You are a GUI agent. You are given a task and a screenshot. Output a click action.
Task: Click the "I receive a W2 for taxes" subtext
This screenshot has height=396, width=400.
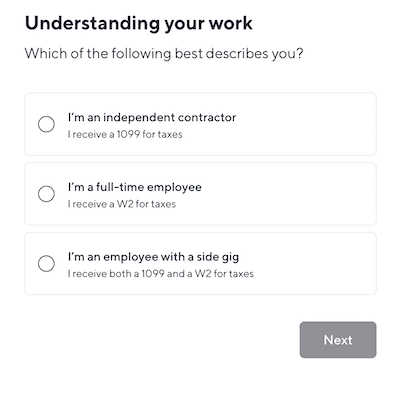point(122,204)
